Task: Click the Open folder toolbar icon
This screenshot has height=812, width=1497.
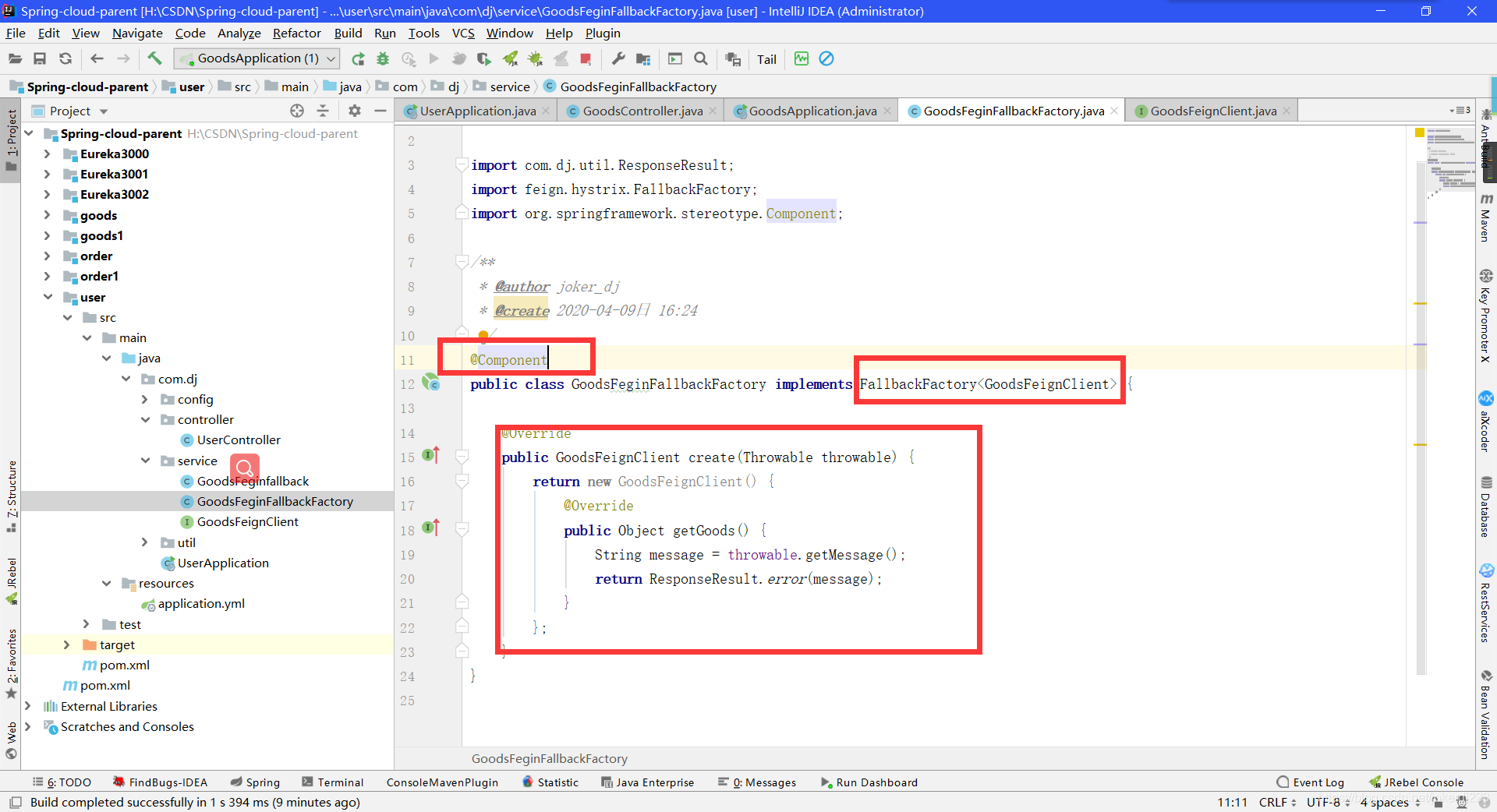Action: pos(15,58)
